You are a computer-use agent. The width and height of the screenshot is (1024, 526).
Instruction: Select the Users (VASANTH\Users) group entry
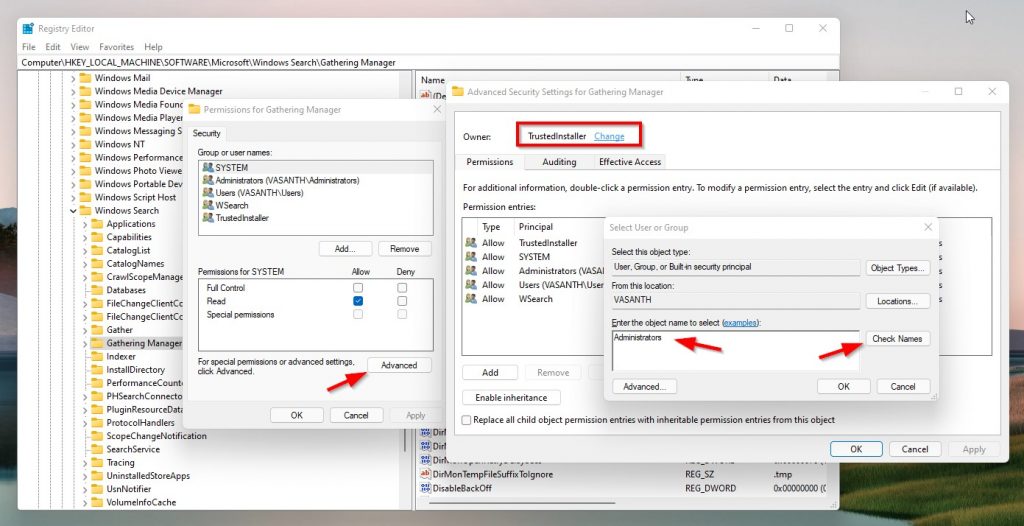click(x=315, y=193)
